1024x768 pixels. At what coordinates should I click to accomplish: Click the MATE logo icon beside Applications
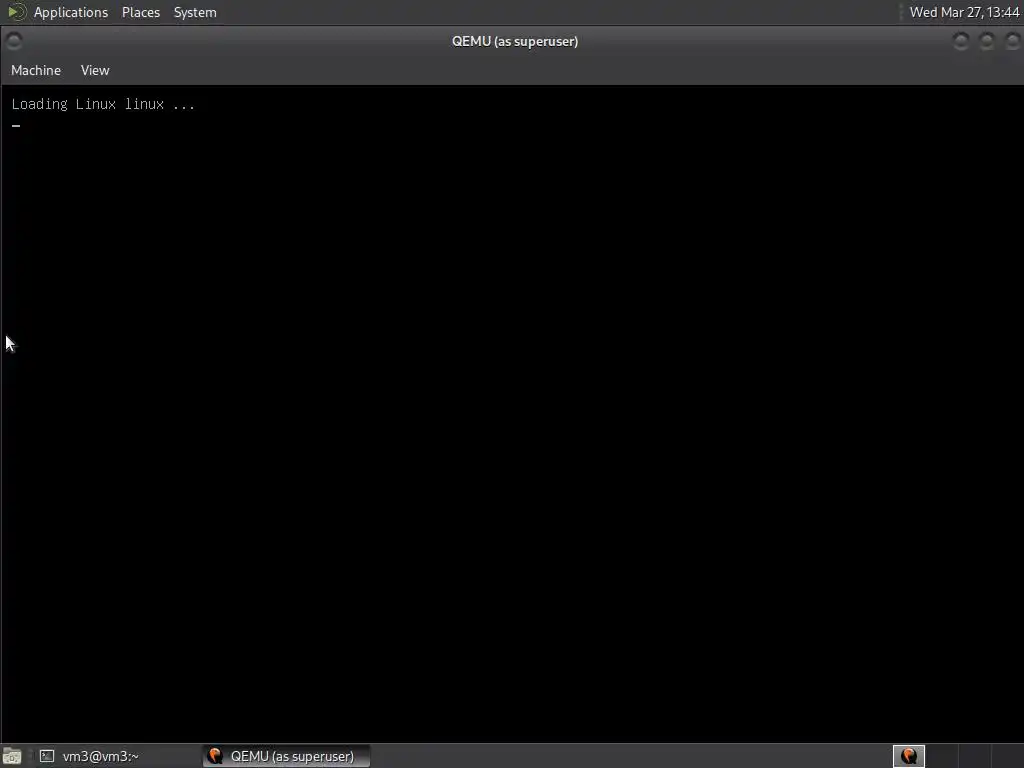point(15,12)
